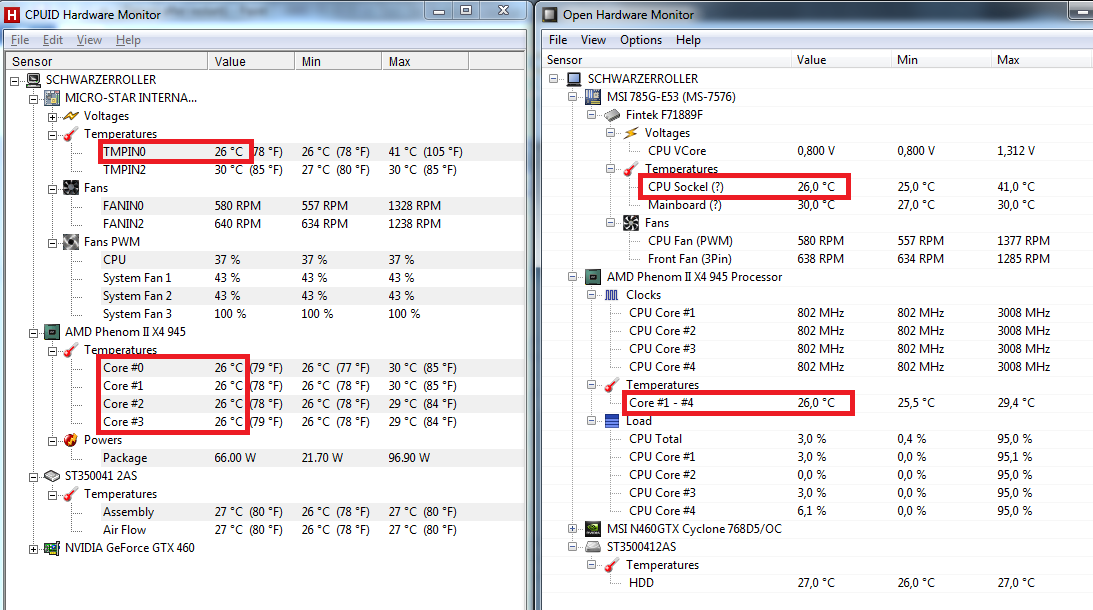Open the Edit menu in CPUID Hardware Monitor
Screen dimensions: 1093x610
coord(53,40)
